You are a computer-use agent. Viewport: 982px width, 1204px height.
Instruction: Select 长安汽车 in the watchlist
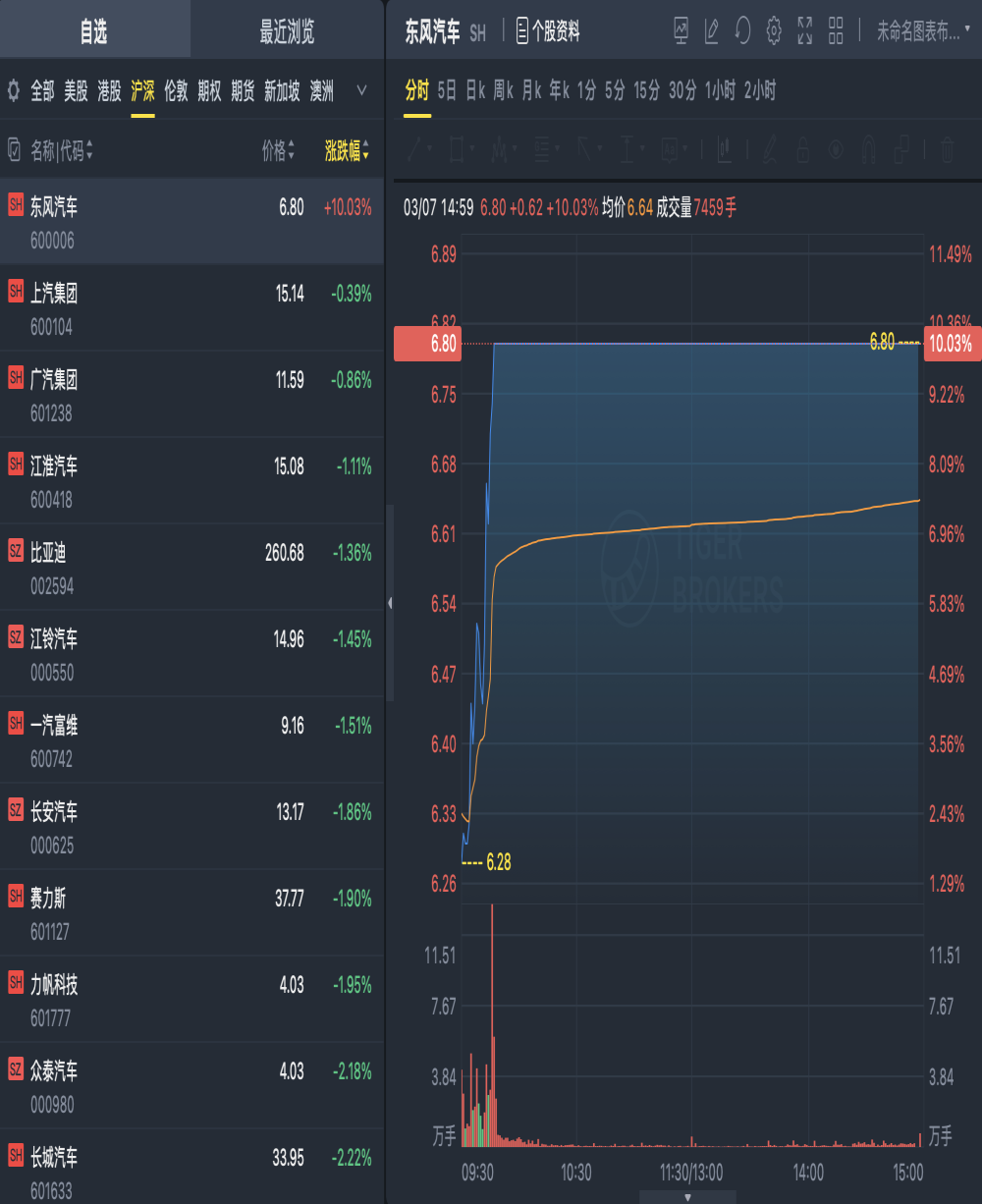pyautogui.click(x=191, y=826)
